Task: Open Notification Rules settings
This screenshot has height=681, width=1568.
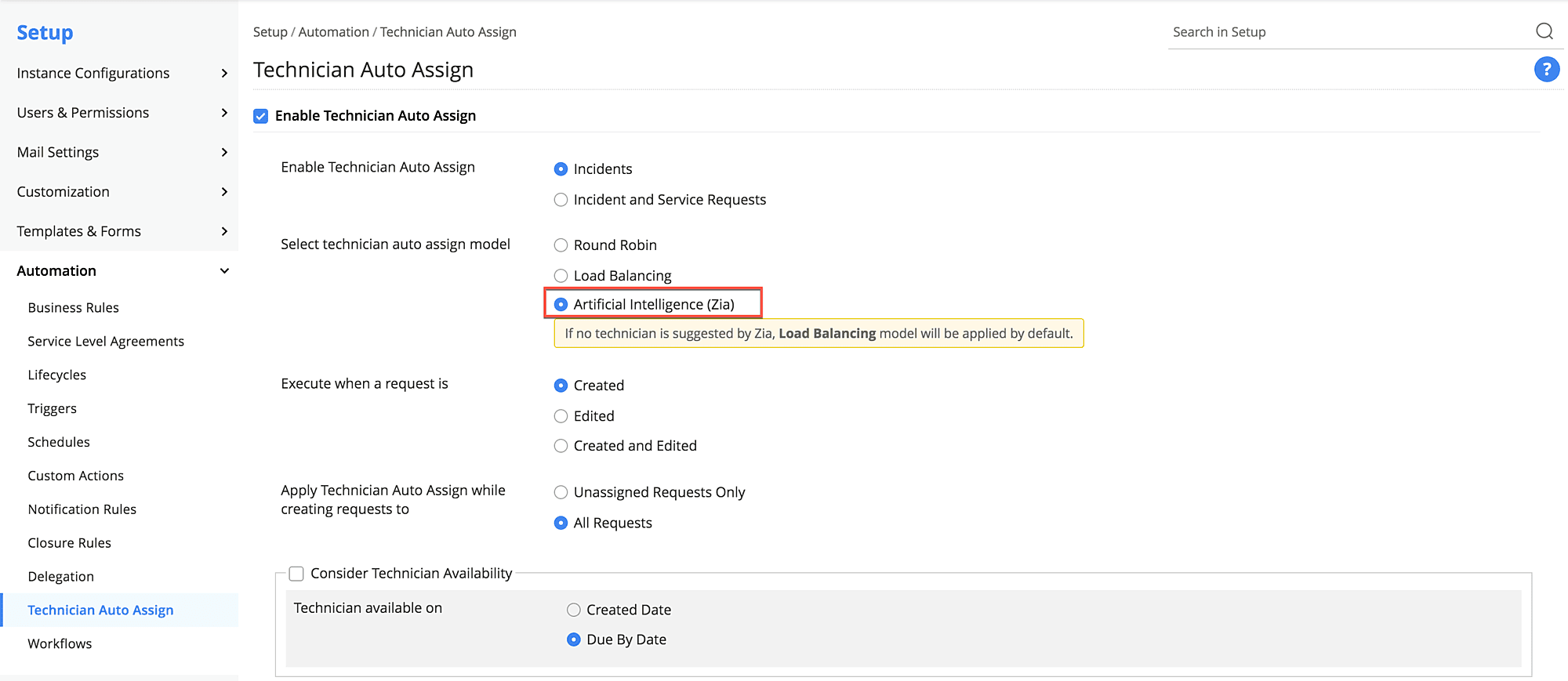Action: point(82,510)
